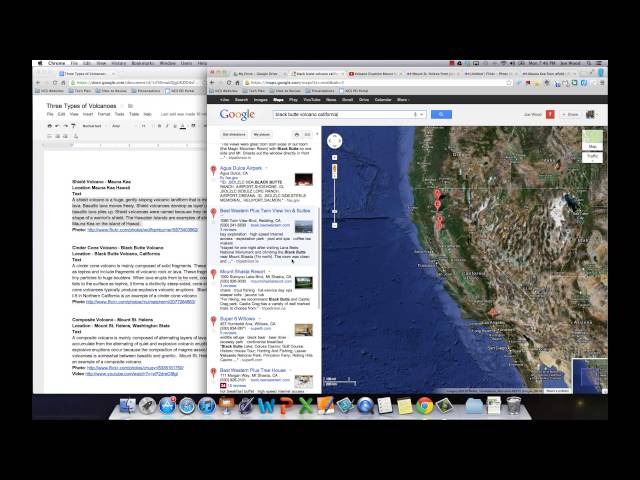Viewport: 640px width, 480px height.
Task: Expand options arrow beside Agua Dulce Airpark
Action: pos(267,168)
